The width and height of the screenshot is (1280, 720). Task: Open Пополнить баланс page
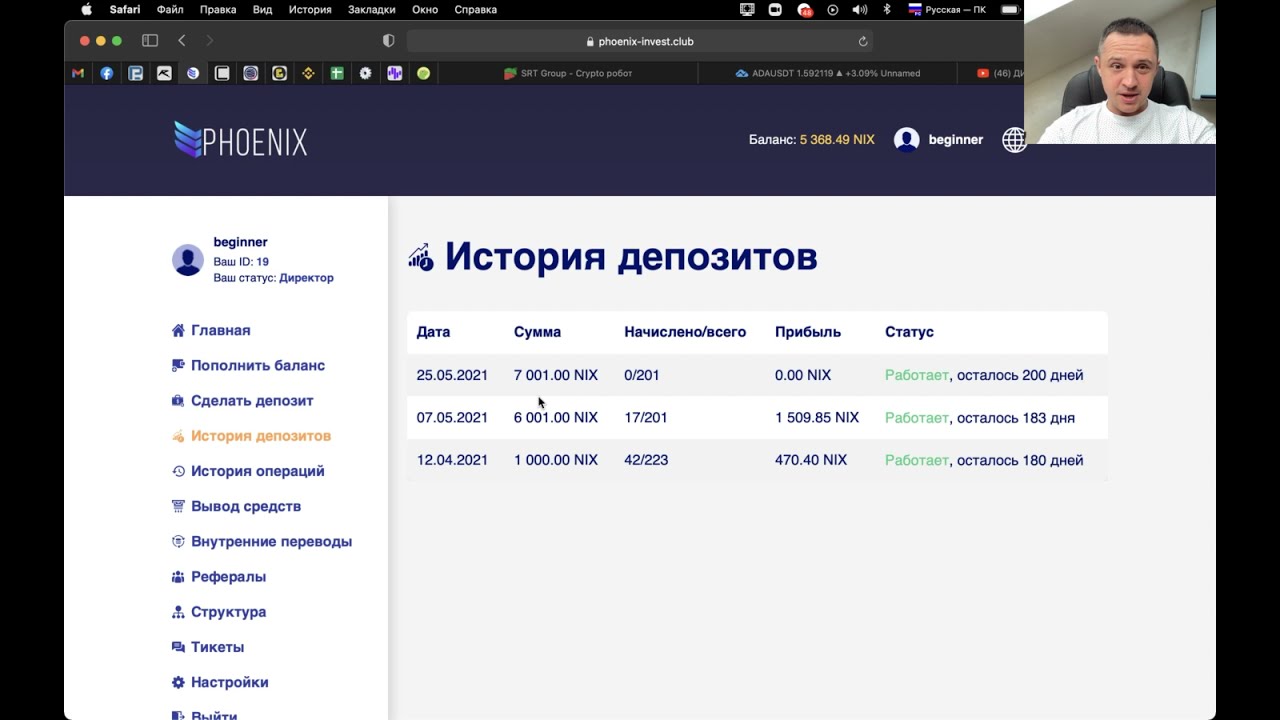[x=258, y=366]
